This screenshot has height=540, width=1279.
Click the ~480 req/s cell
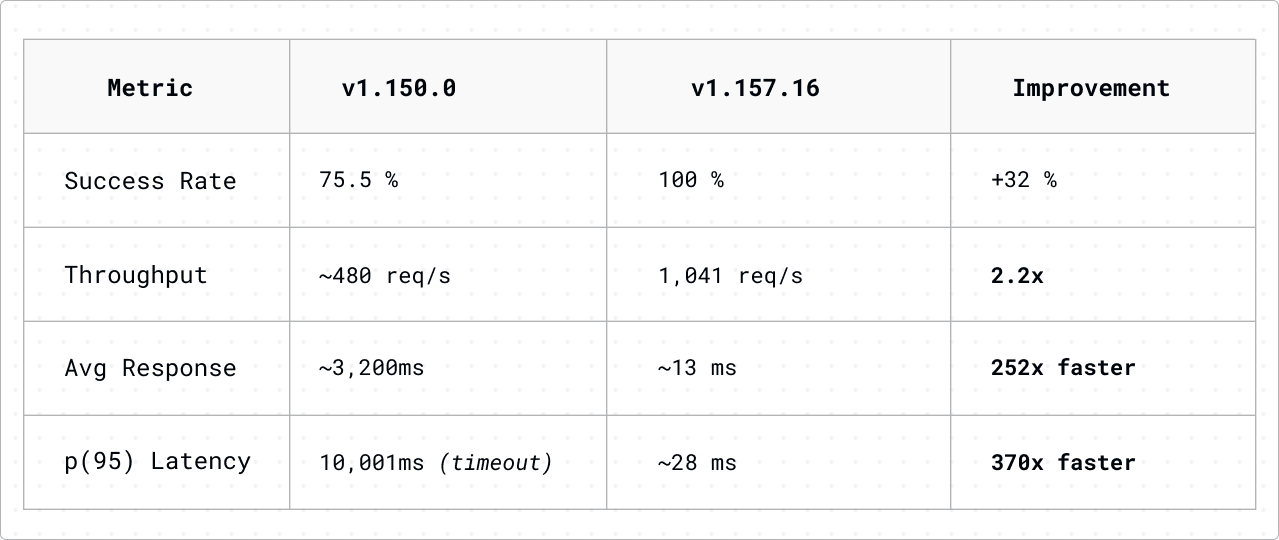(x=385, y=275)
